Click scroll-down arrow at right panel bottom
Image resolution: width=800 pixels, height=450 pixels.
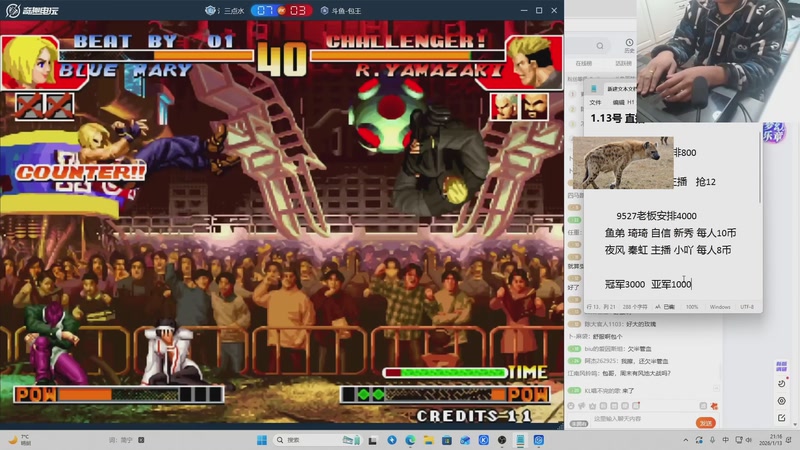tap(796, 424)
